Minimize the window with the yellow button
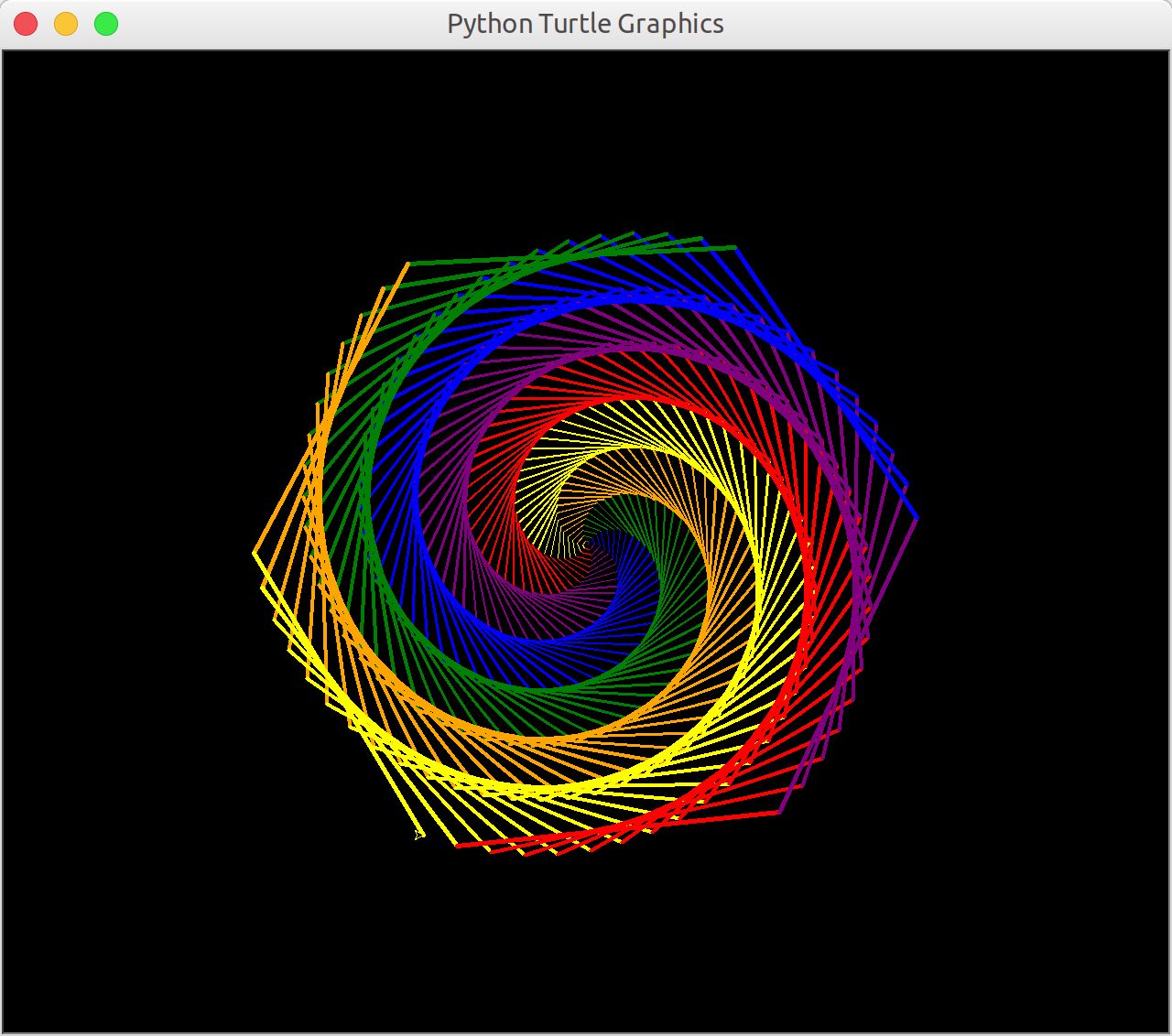1172x1036 pixels. pos(66,24)
